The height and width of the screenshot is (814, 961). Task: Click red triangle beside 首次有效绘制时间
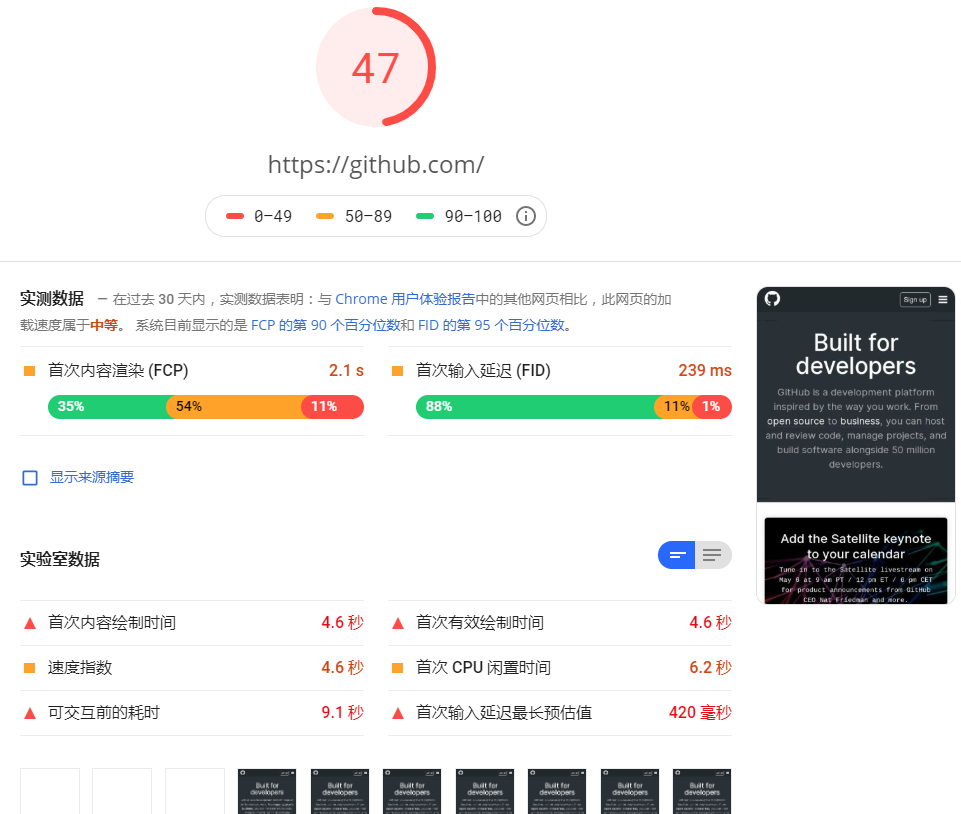point(398,623)
